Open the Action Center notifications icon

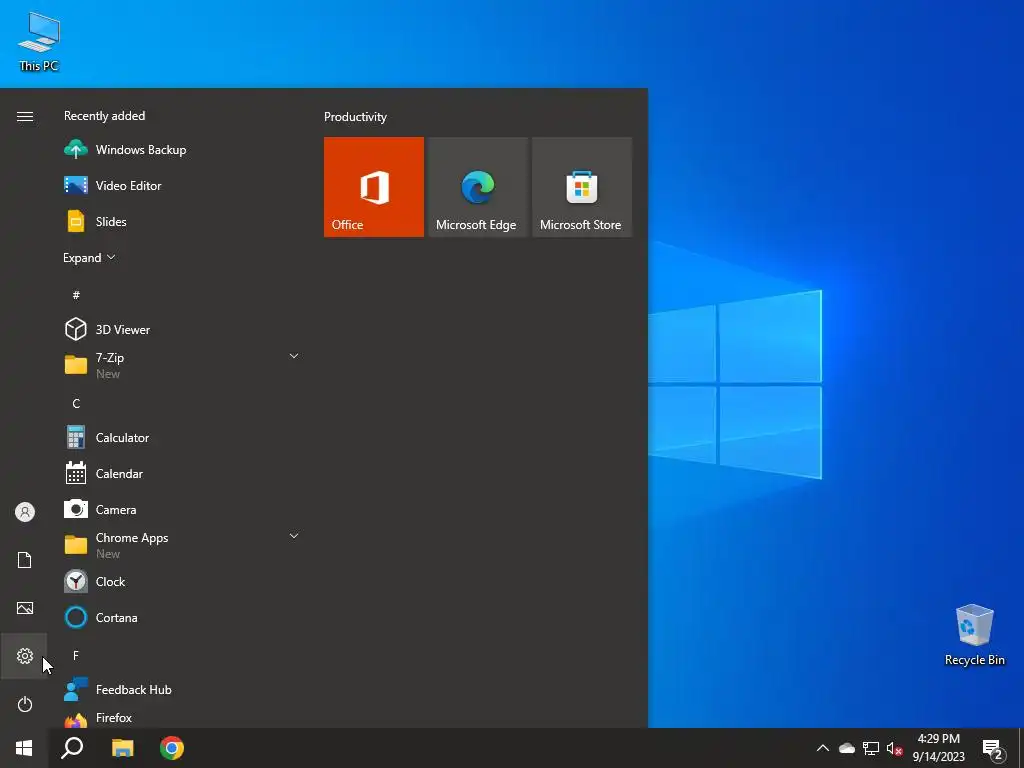click(x=993, y=749)
